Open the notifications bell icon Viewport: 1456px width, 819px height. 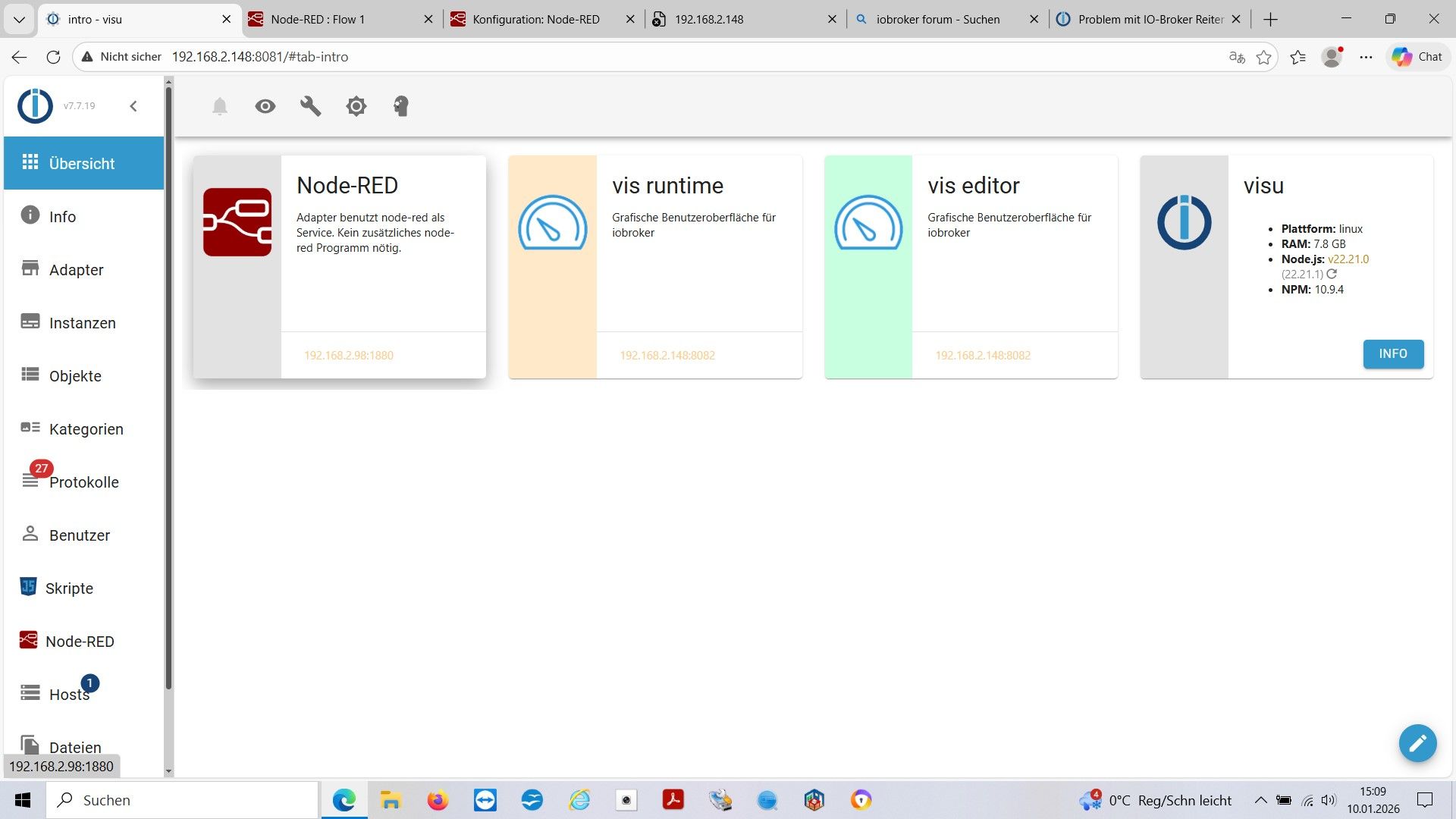tap(220, 106)
